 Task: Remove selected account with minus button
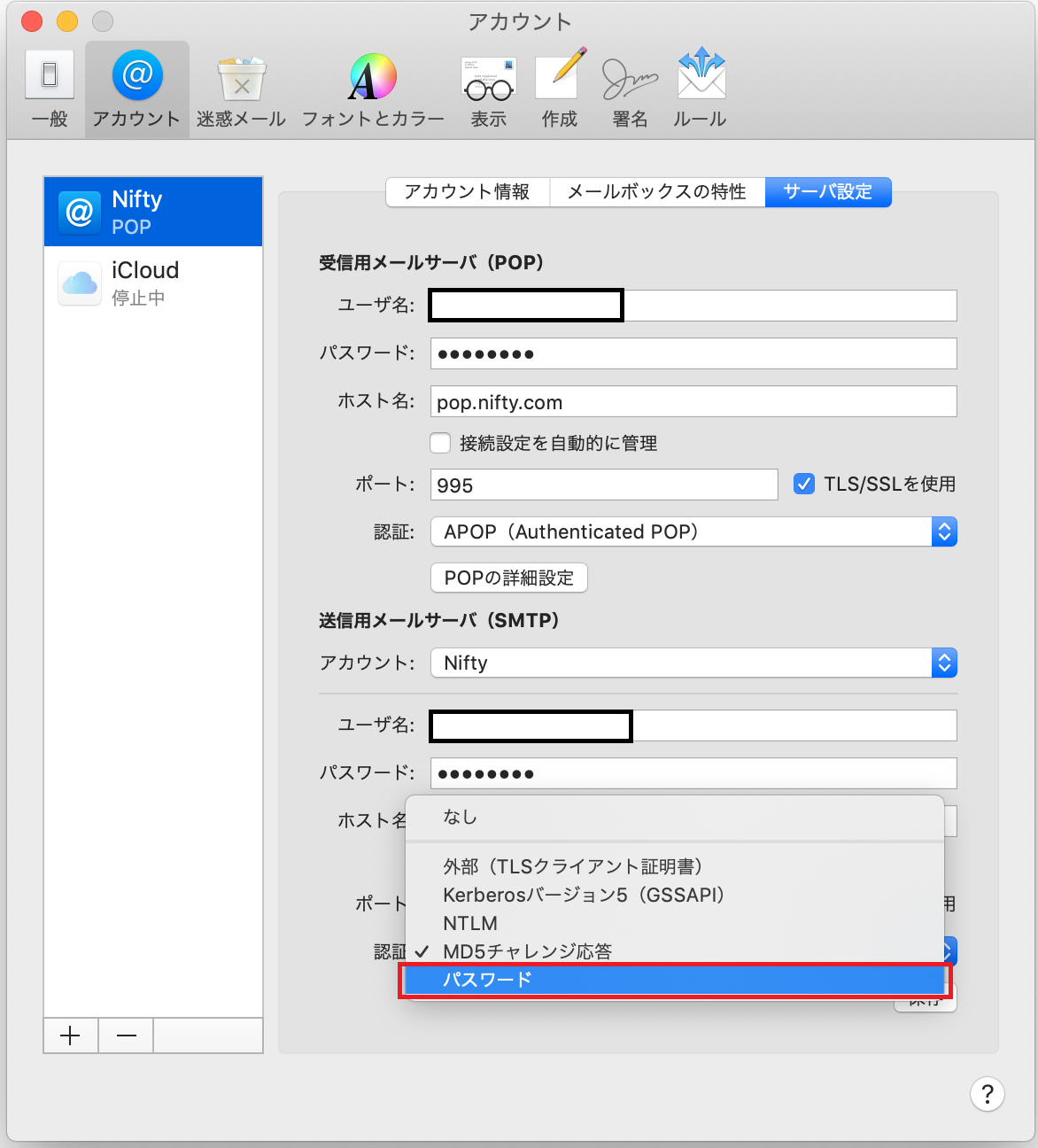(126, 1036)
